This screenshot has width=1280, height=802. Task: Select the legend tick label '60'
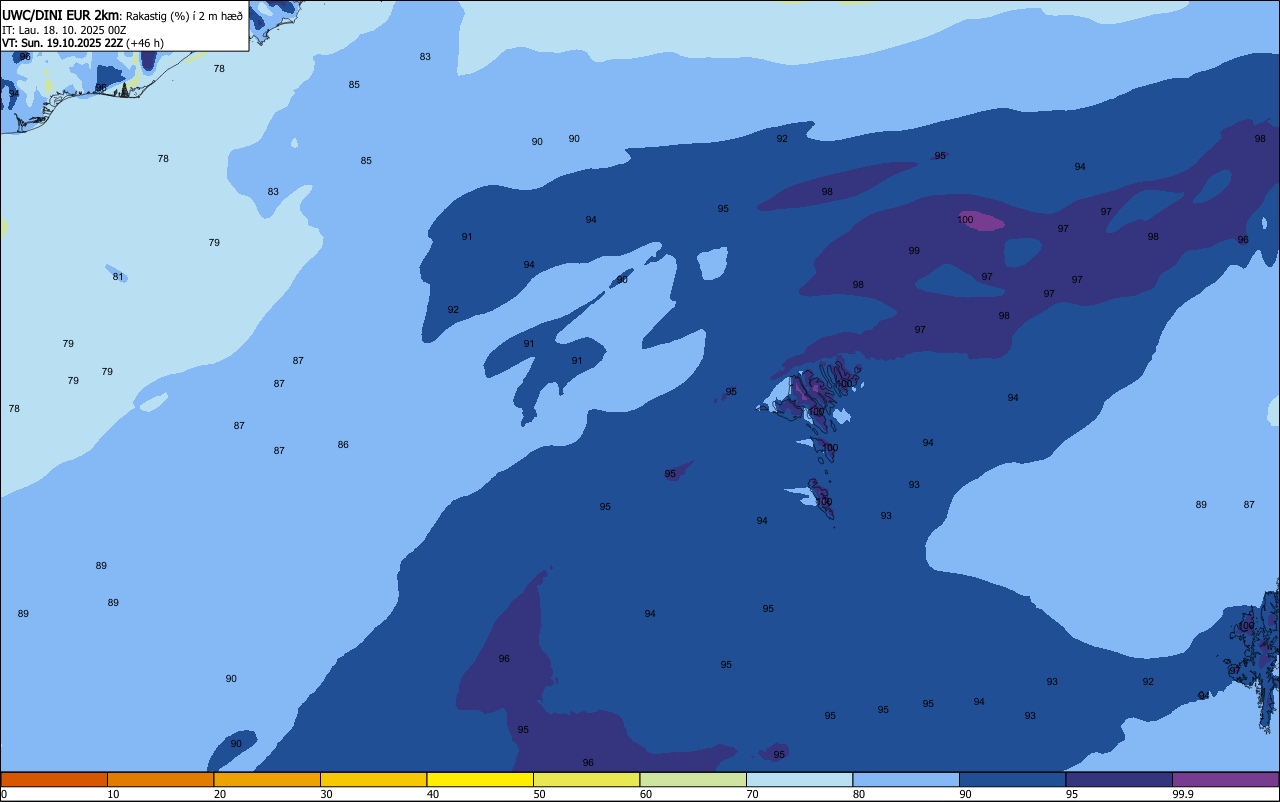click(x=646, y=794)
